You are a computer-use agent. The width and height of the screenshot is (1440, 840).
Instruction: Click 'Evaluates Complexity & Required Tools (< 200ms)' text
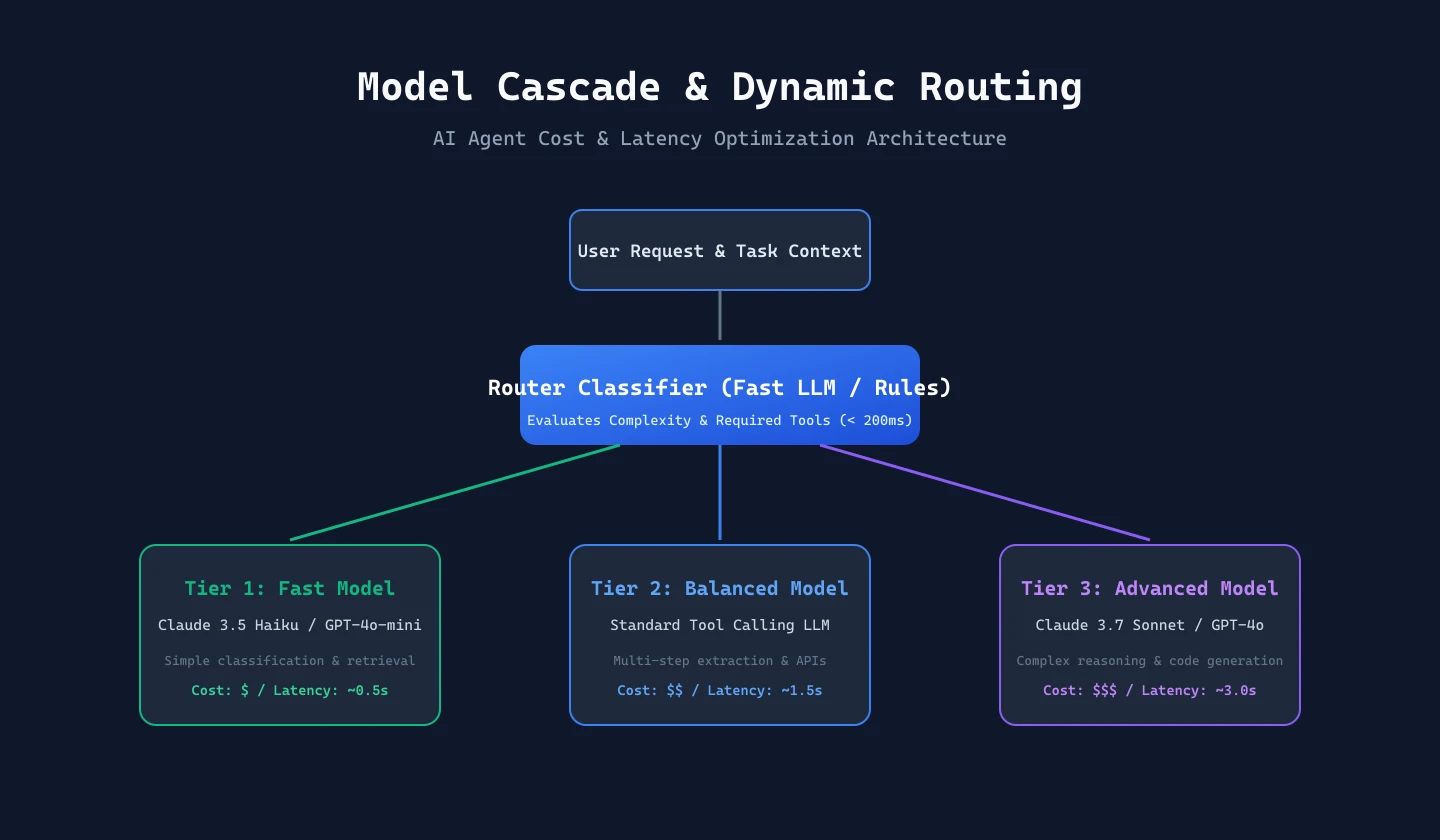(720, 420)
